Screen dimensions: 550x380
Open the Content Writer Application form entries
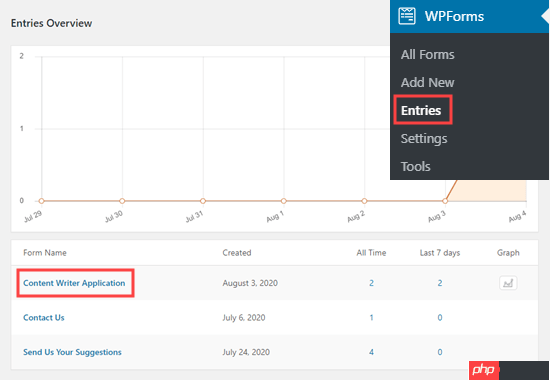74,283
